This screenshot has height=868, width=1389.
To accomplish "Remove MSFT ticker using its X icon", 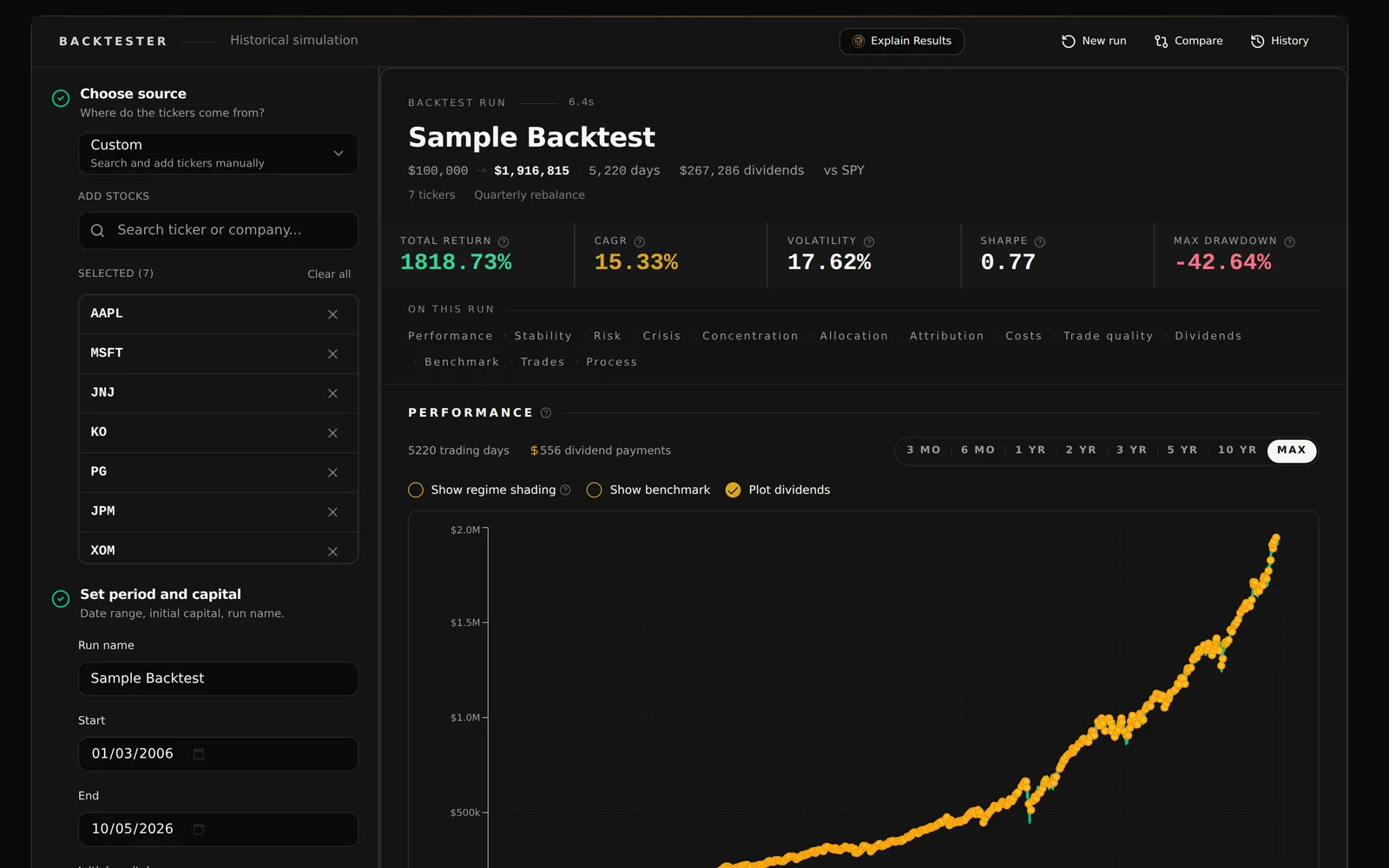I will 332,354.
